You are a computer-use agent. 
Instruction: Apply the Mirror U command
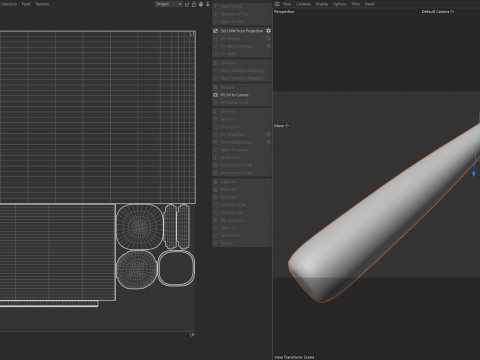[x=242, y=112]
